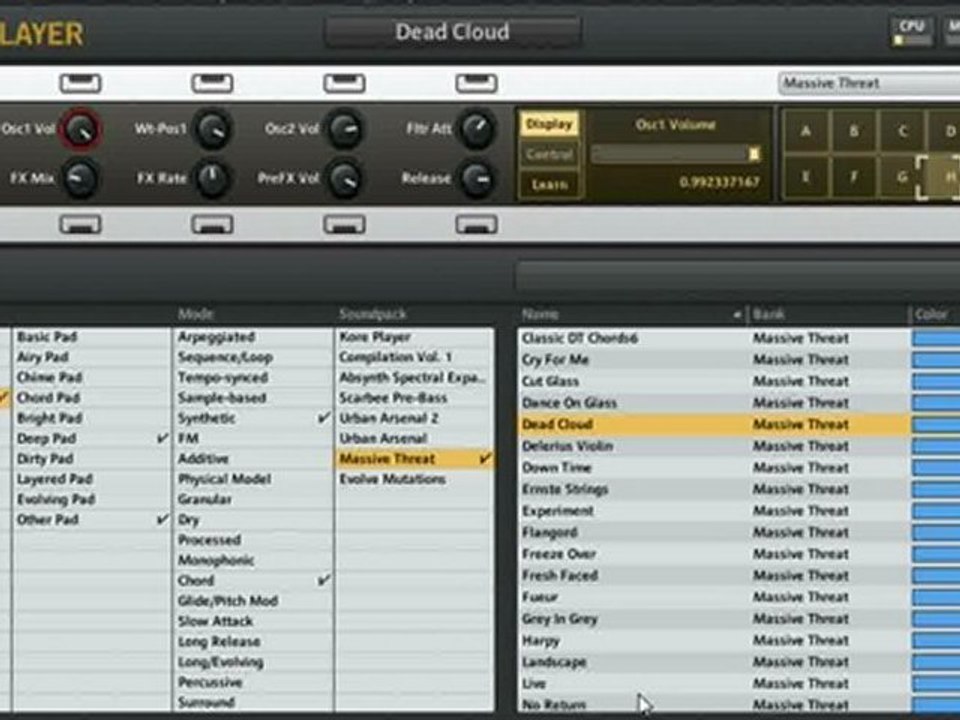Toggle button below Release knob
Image resolution: width=960 pixels, height=720 pixels.
tap(477, 225)
